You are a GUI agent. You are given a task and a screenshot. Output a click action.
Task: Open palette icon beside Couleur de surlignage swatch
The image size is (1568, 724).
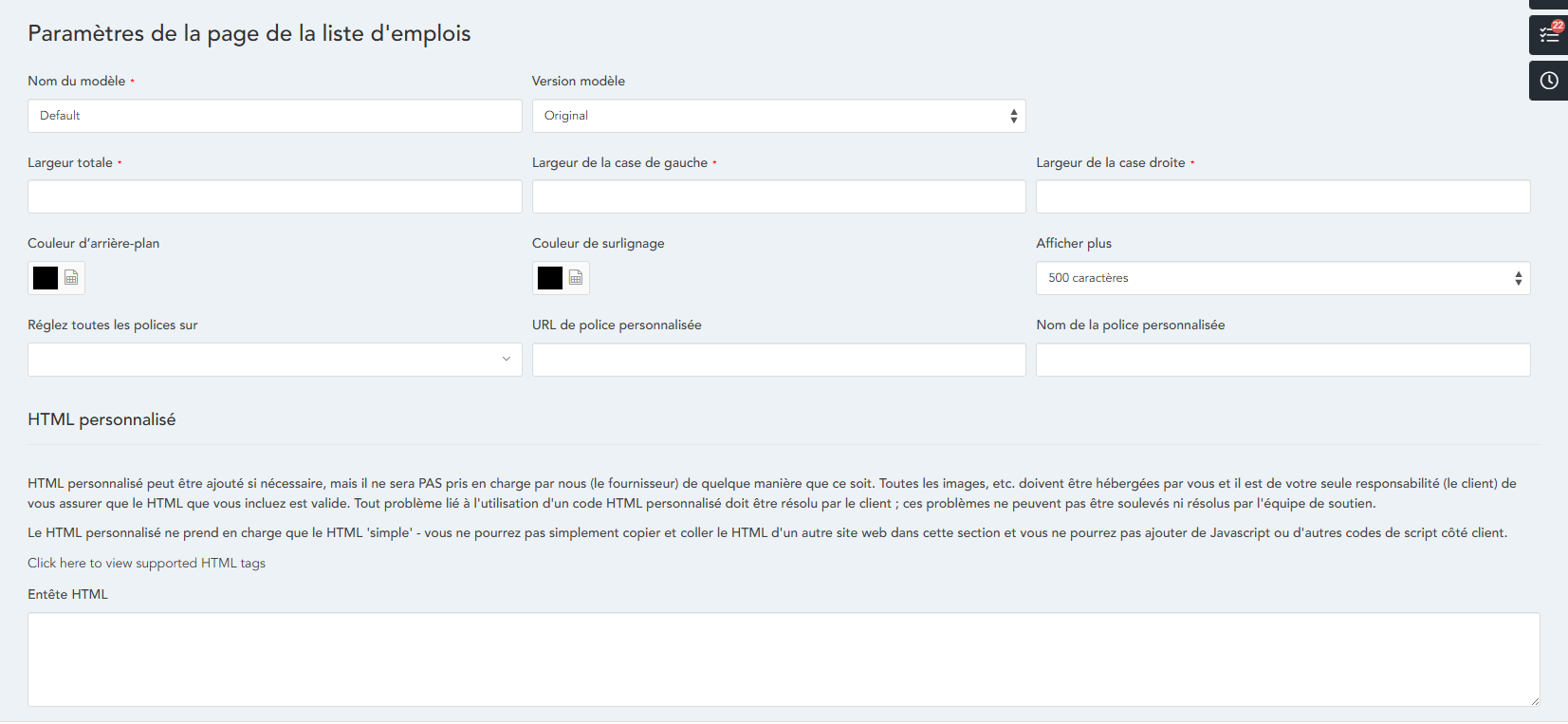(576, 278)
